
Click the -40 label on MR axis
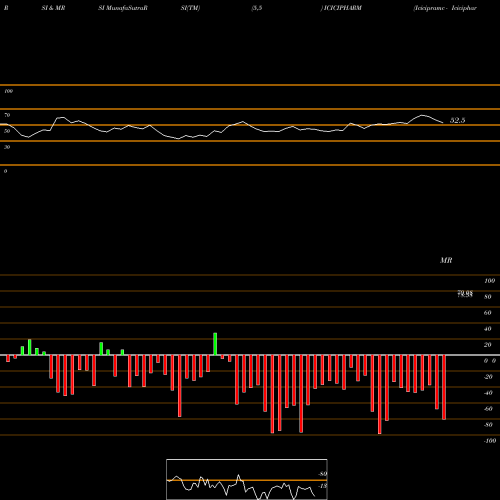click(488, 393)
